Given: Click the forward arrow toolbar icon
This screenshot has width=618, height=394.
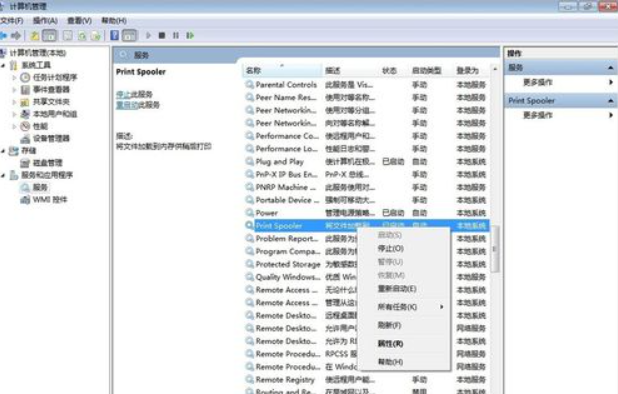Looking at the screenshot, I should (16, 36).
